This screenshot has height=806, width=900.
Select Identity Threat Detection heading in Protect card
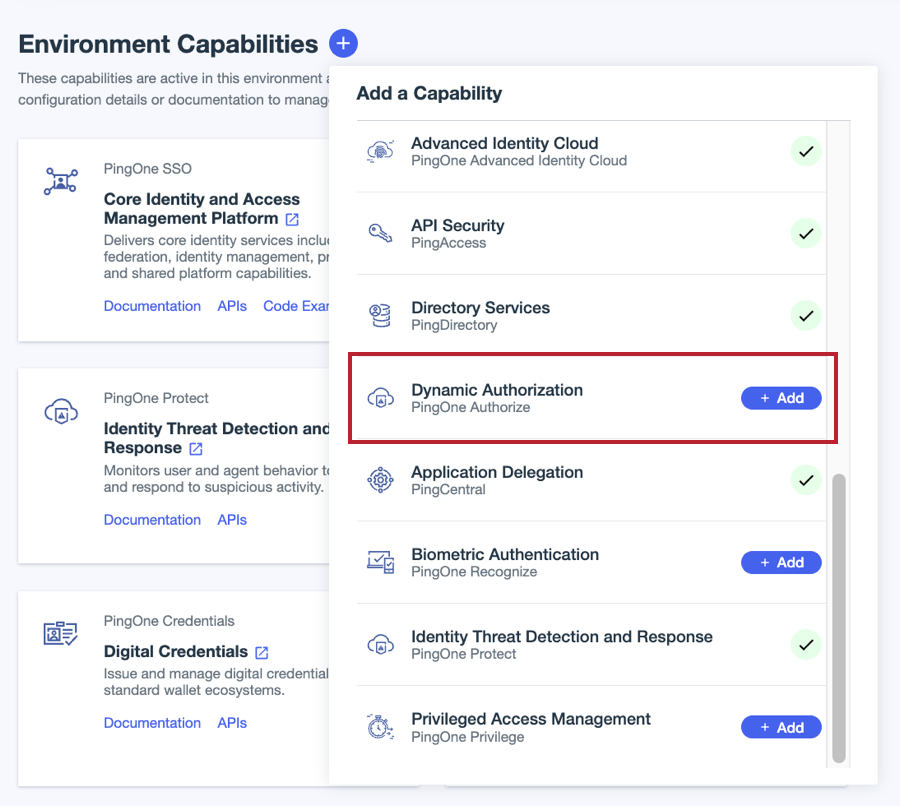point(216,438)
